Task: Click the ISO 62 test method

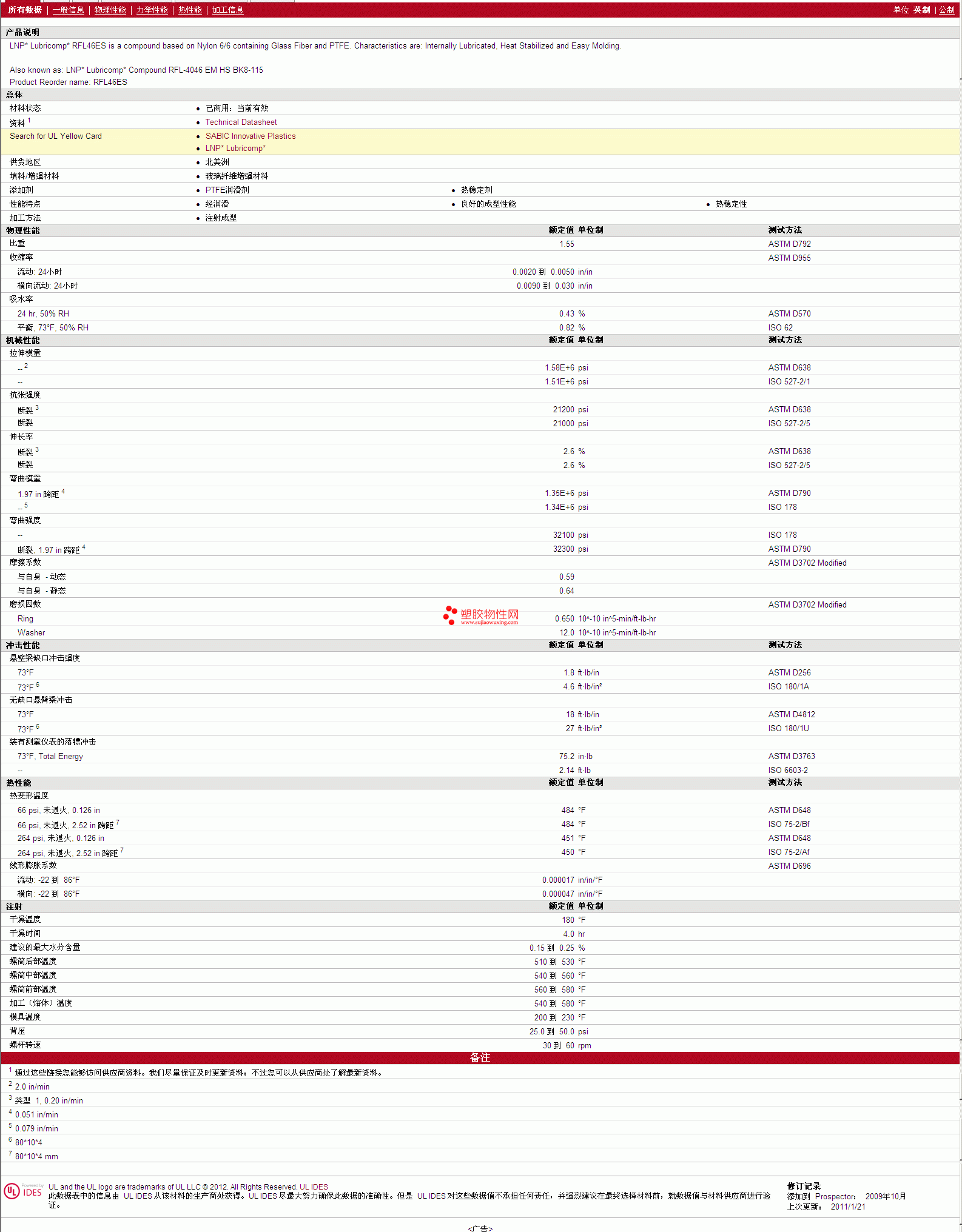Action: (780, 327)
